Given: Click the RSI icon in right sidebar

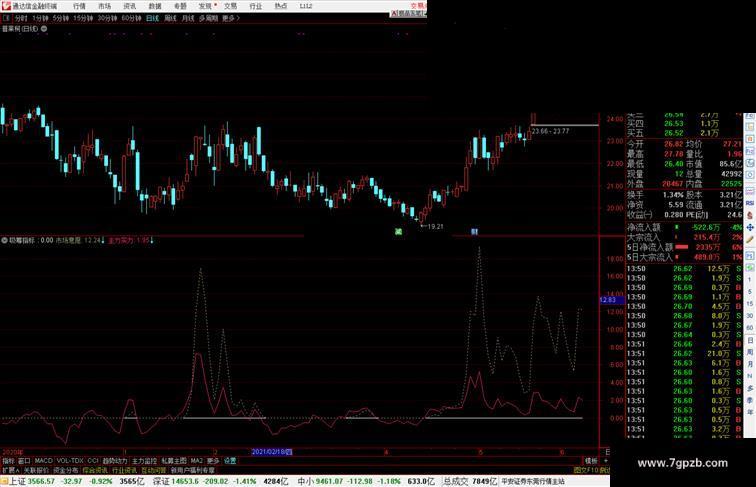Looking at the screenshot, I should click(x=750, y=204).
